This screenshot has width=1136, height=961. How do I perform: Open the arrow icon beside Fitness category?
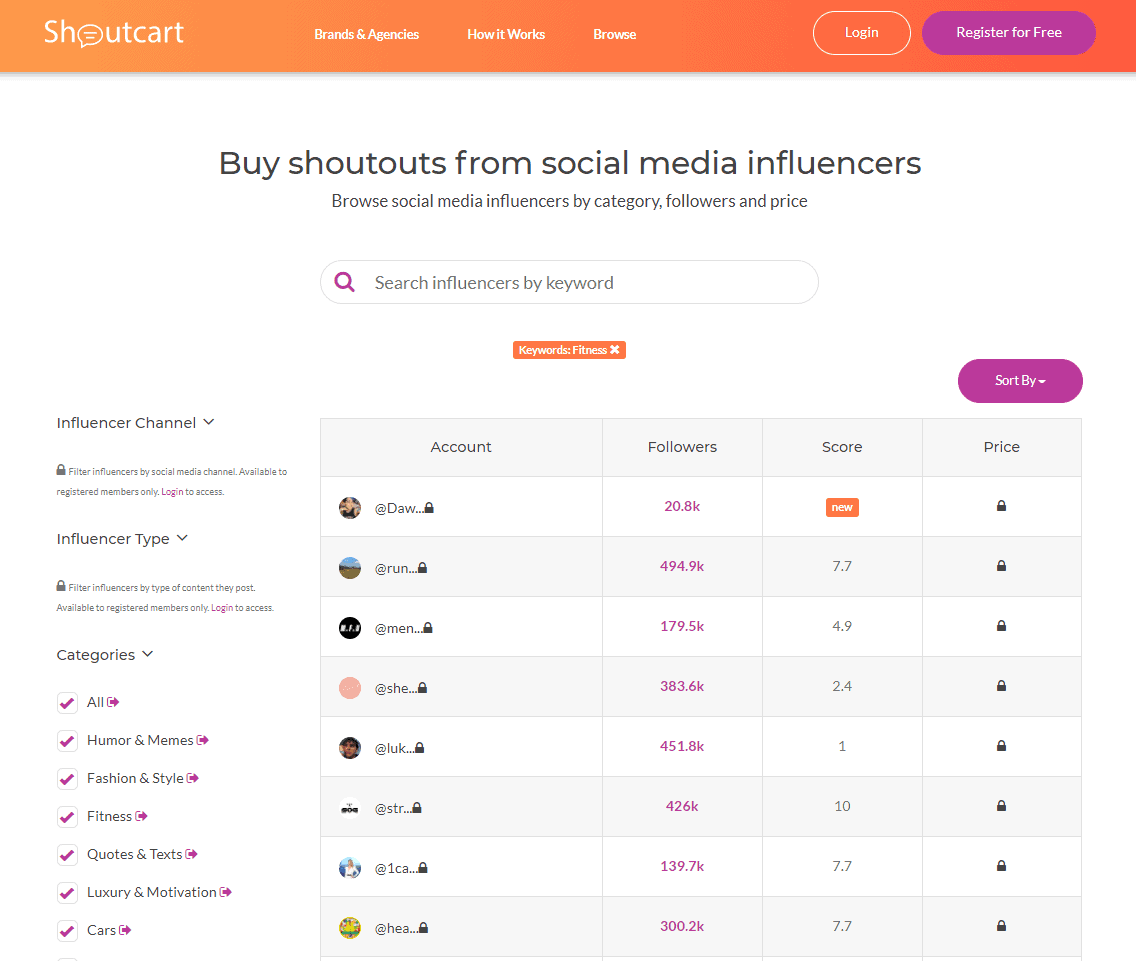pos(141,816)
